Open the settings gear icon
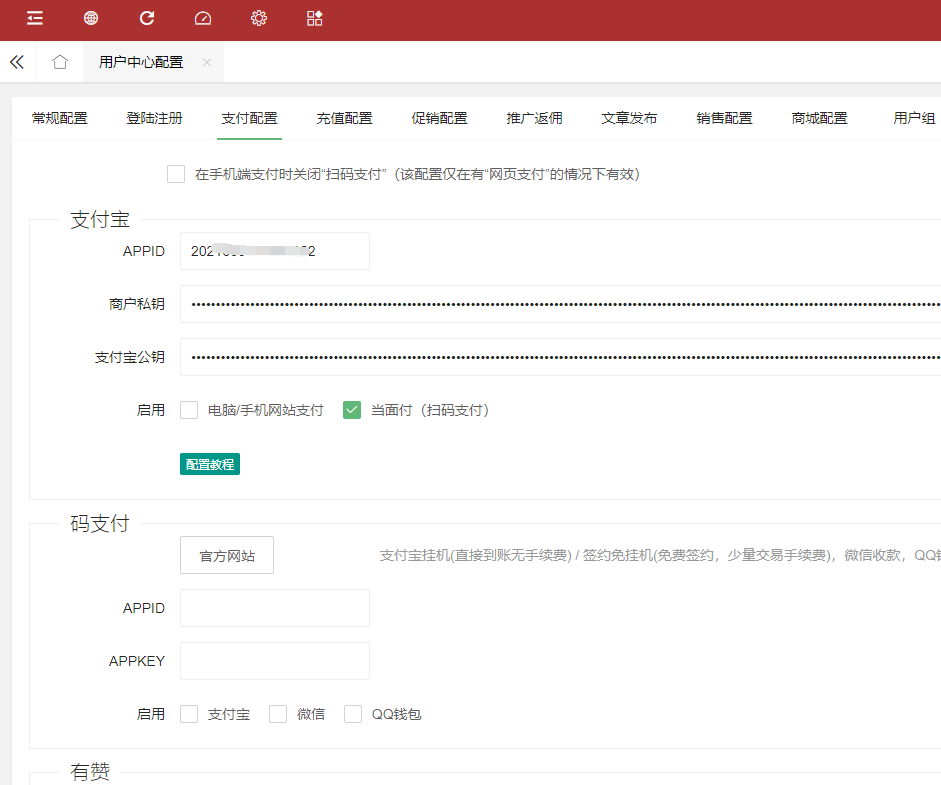The image size is (941, 785). [x=259, y=18]
